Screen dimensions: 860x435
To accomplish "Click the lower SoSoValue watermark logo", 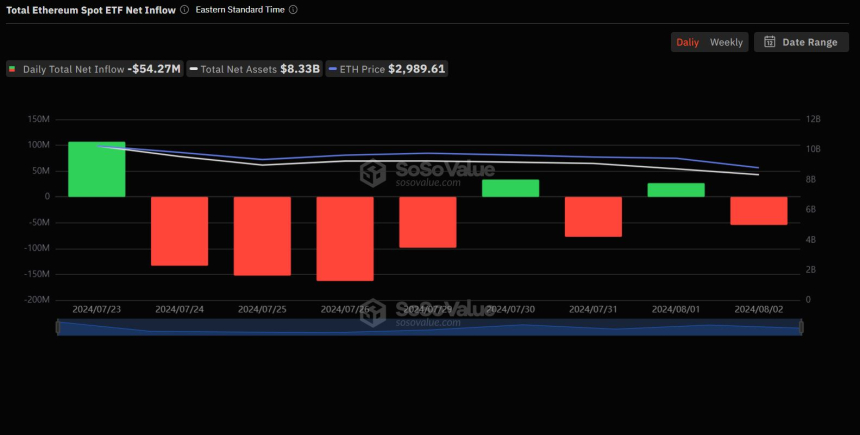I will (x=373, y=311).
